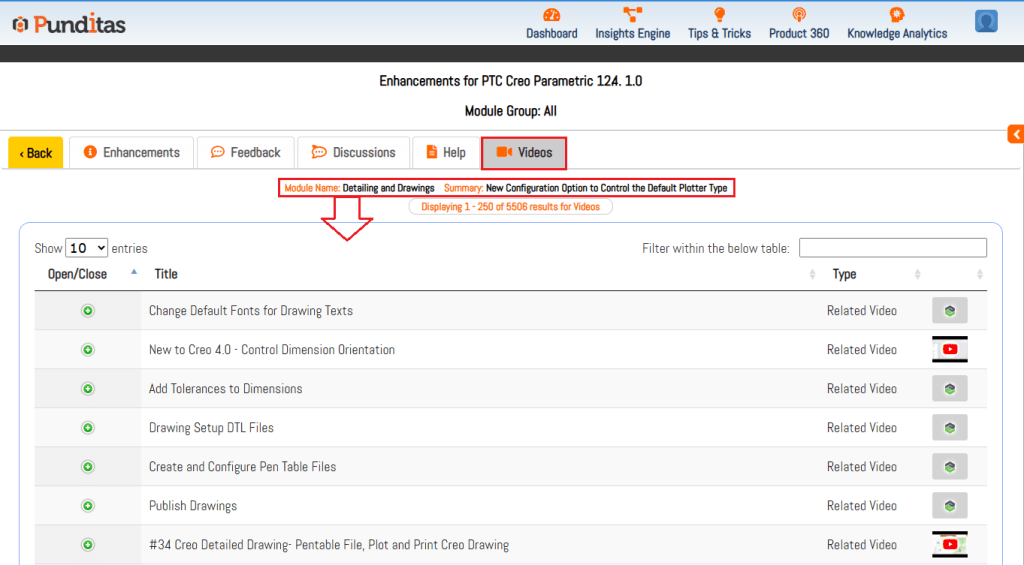Open Insights Engine from the top bar

point(632,15)
